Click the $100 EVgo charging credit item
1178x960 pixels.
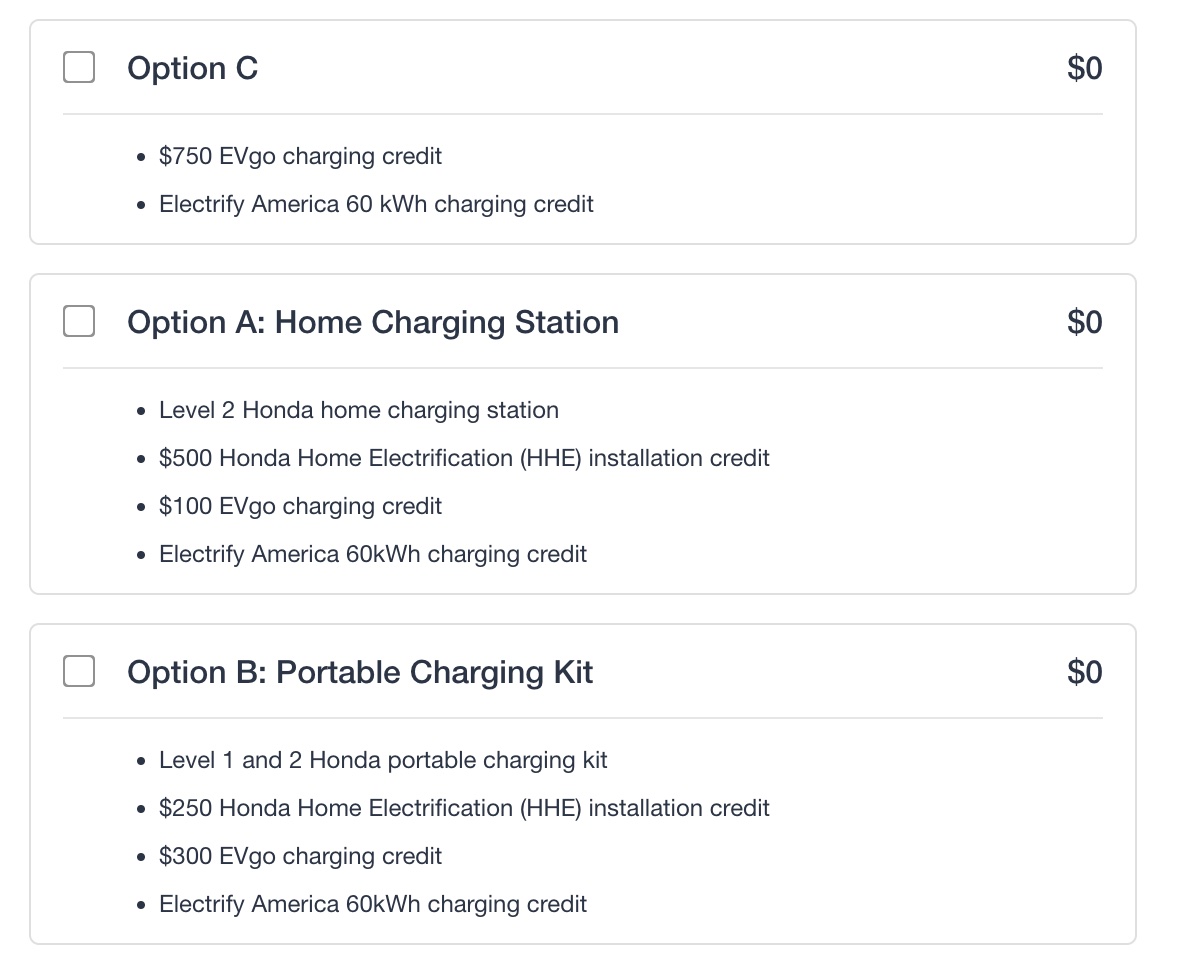pos(300,506)
